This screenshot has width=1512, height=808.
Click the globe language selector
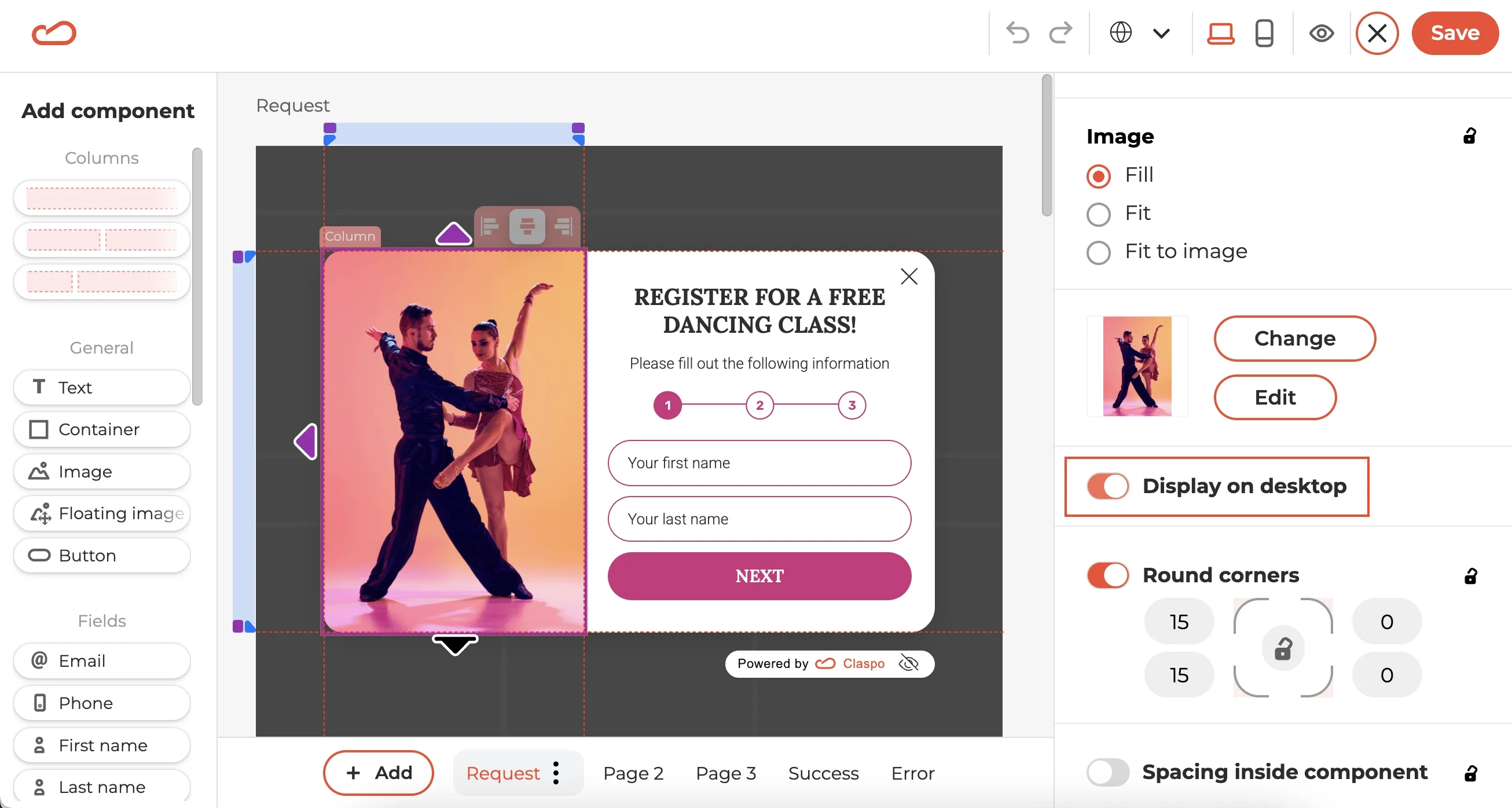click(x=1122, y=34)
